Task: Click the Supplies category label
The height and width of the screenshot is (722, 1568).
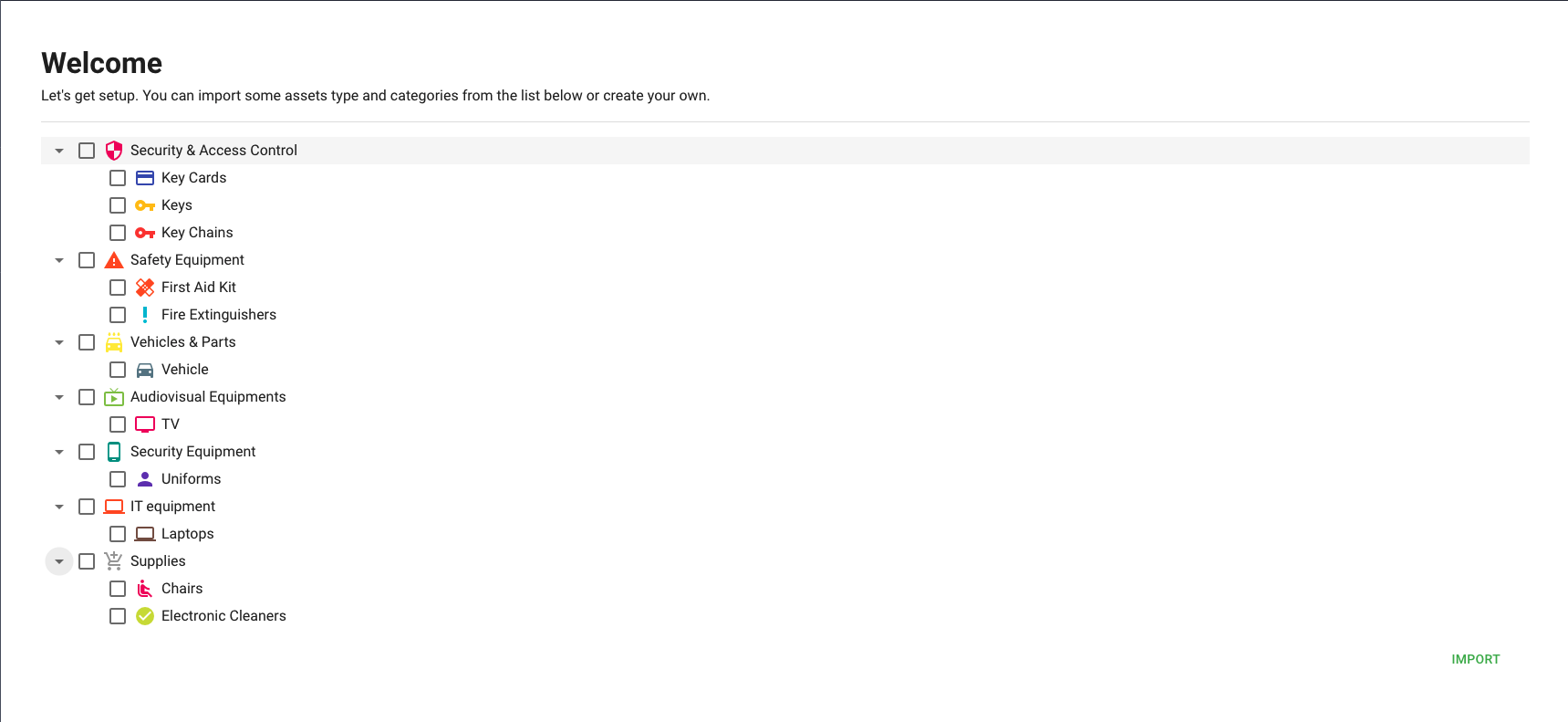Action: tap(158, 561)
